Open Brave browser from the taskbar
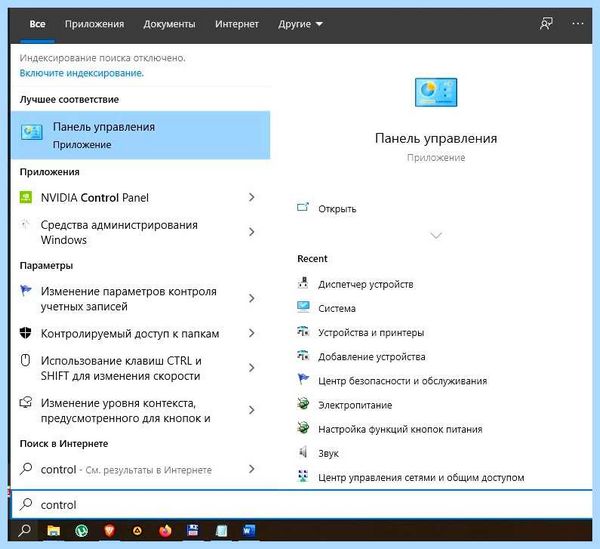 109,530
